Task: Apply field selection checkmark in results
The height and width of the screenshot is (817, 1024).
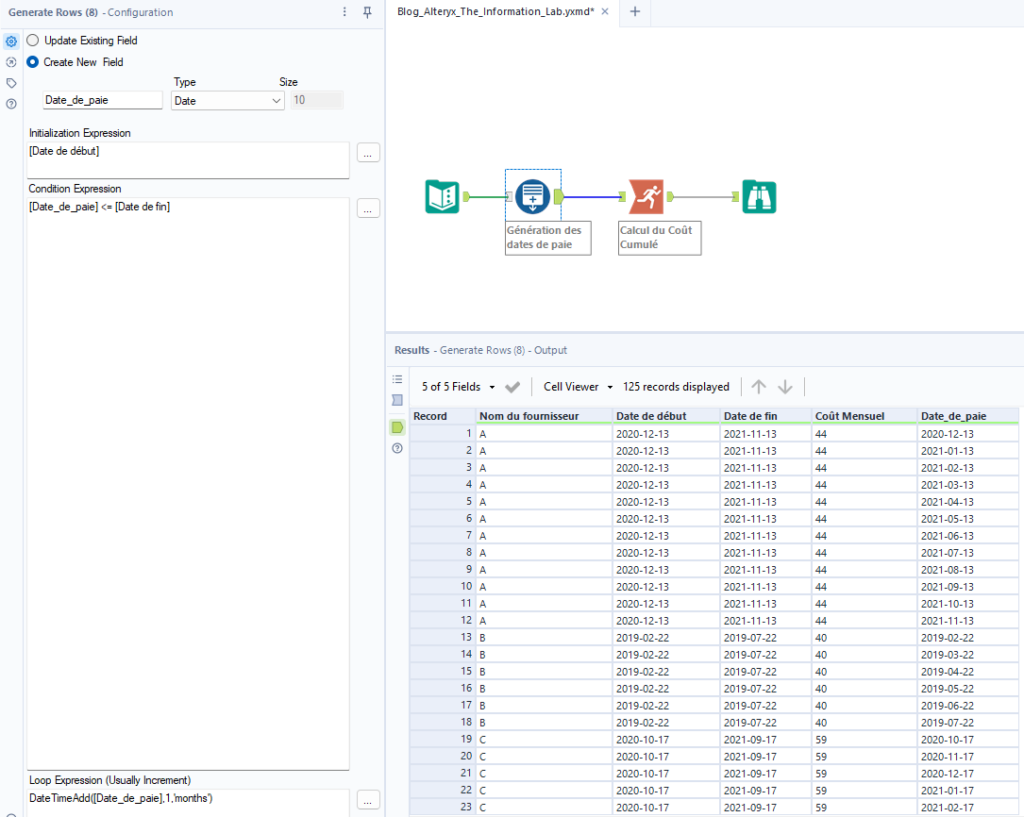Action: point(513,387)
